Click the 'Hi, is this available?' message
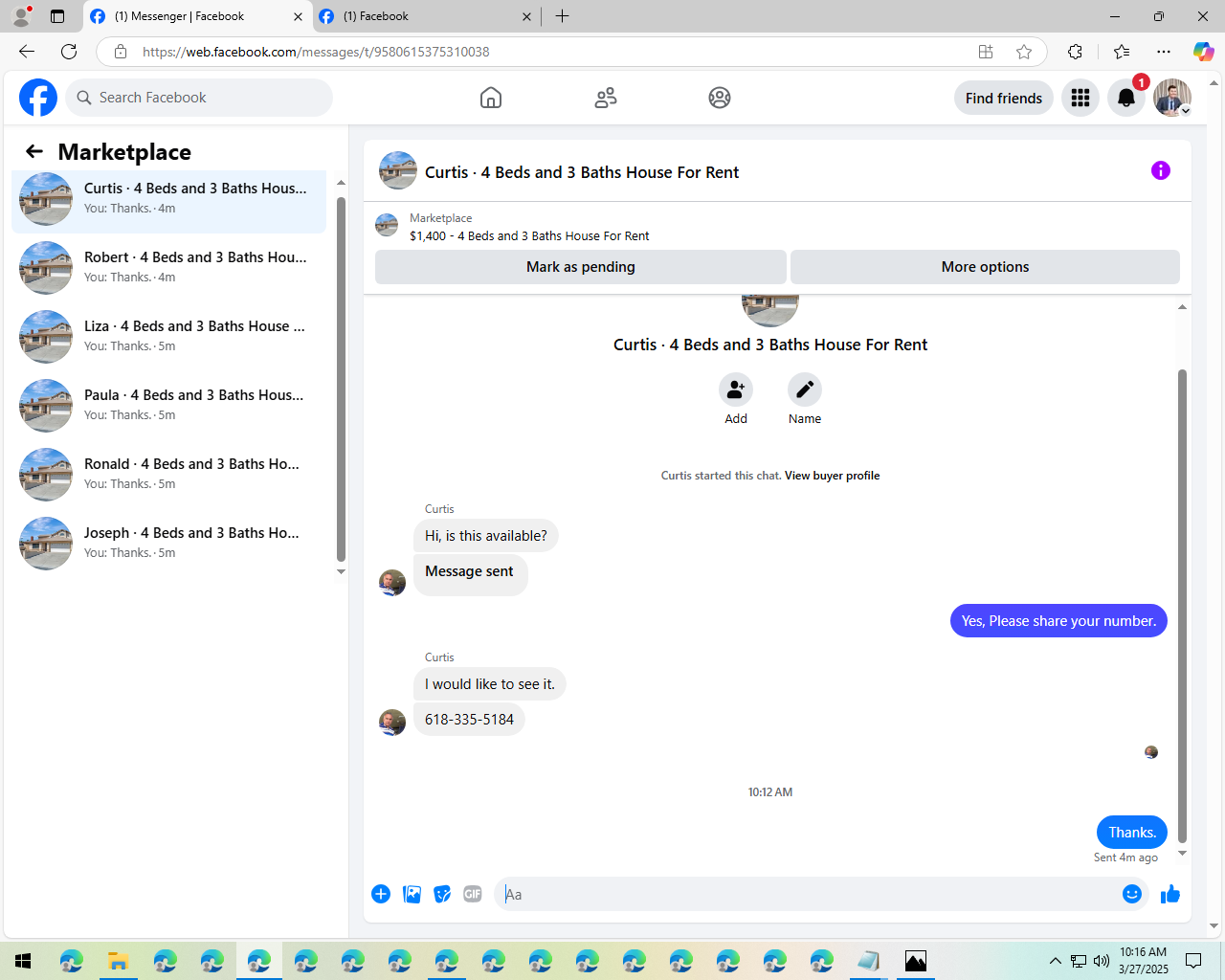The height and width of the screenshot is (980, 1225). tap(486, 536)
